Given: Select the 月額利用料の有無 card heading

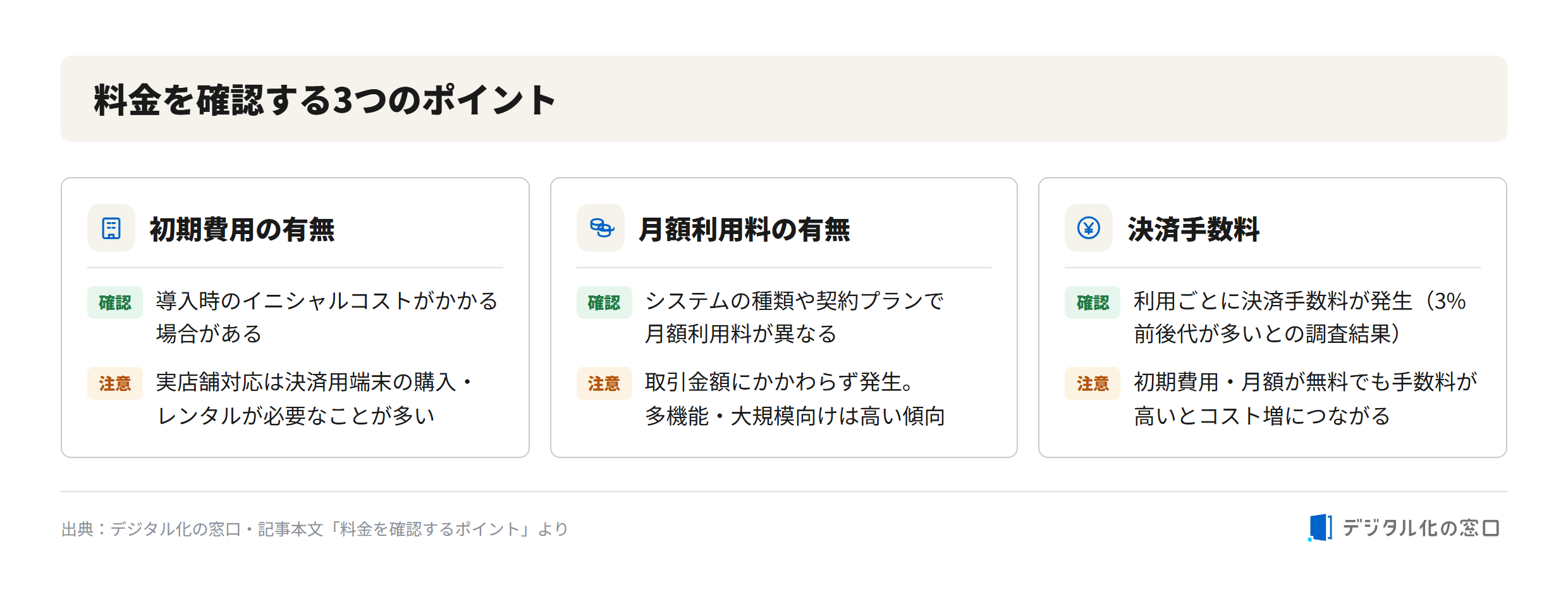Looking at the screenshot, I should pyautogui.click(x=744, y=229).
